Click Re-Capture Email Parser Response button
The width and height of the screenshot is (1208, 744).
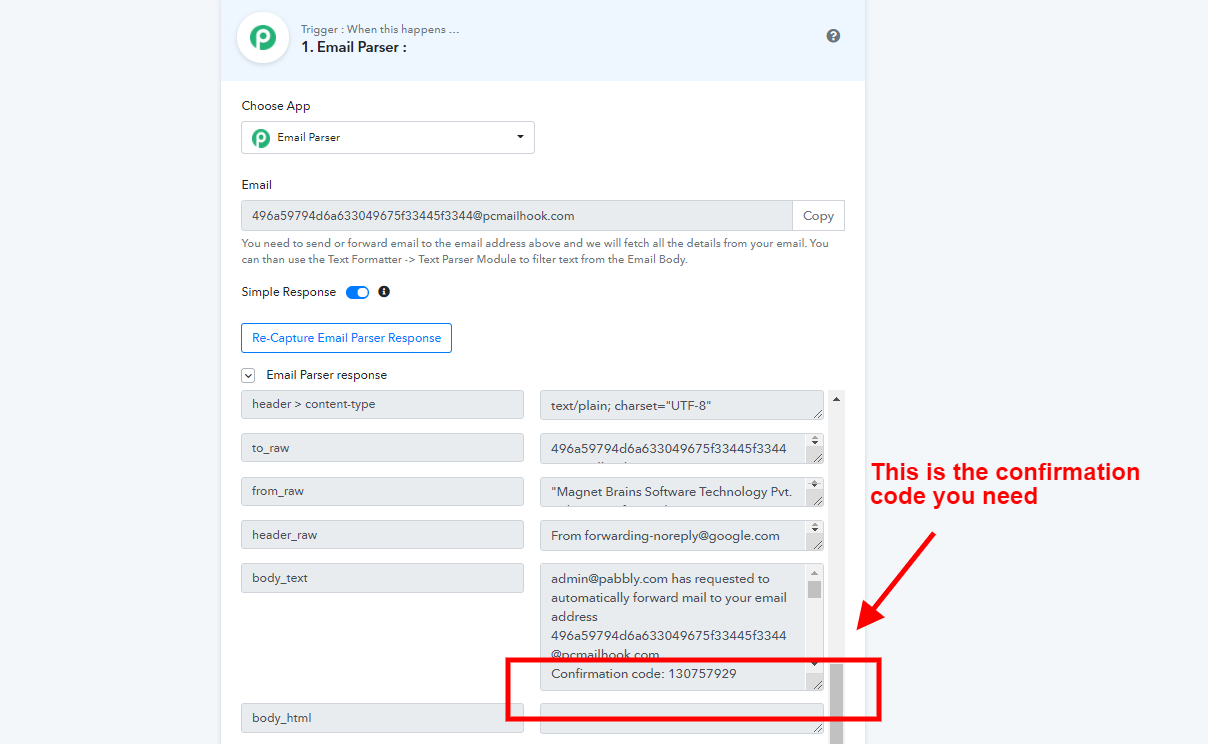346,338
